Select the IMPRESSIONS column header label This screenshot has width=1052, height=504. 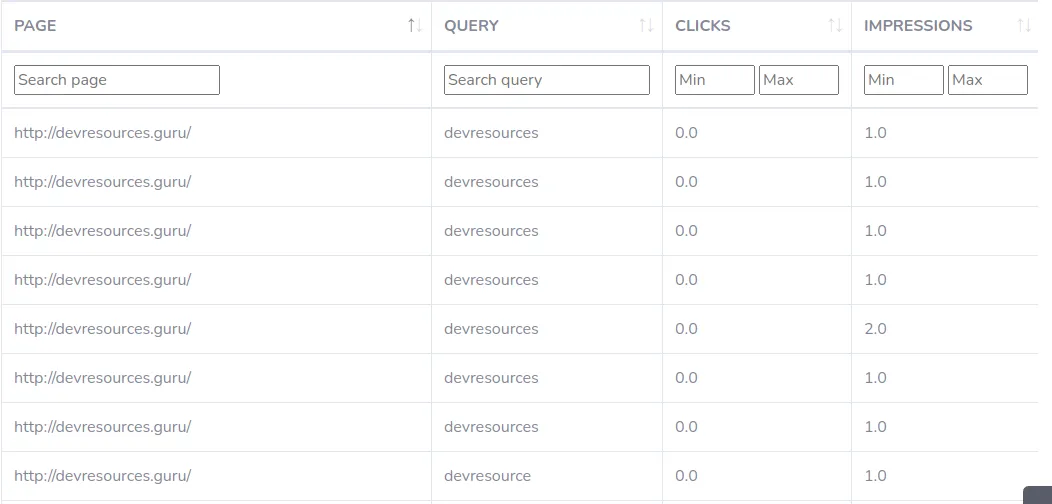coord(918,26)
